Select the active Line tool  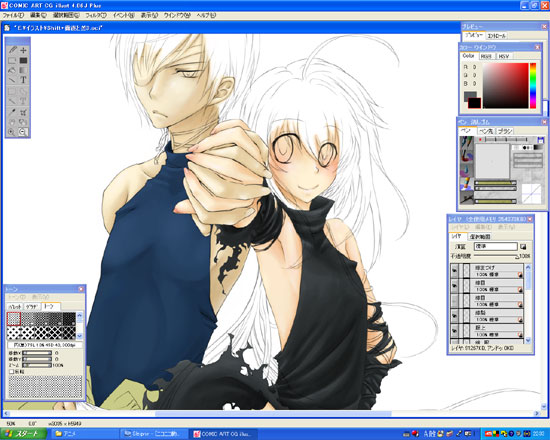(x=12, y=80)
